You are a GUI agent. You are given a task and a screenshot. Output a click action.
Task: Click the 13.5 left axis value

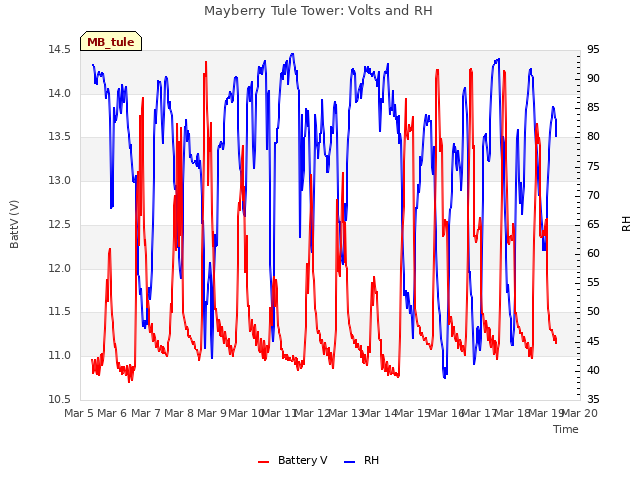point(60,137)
